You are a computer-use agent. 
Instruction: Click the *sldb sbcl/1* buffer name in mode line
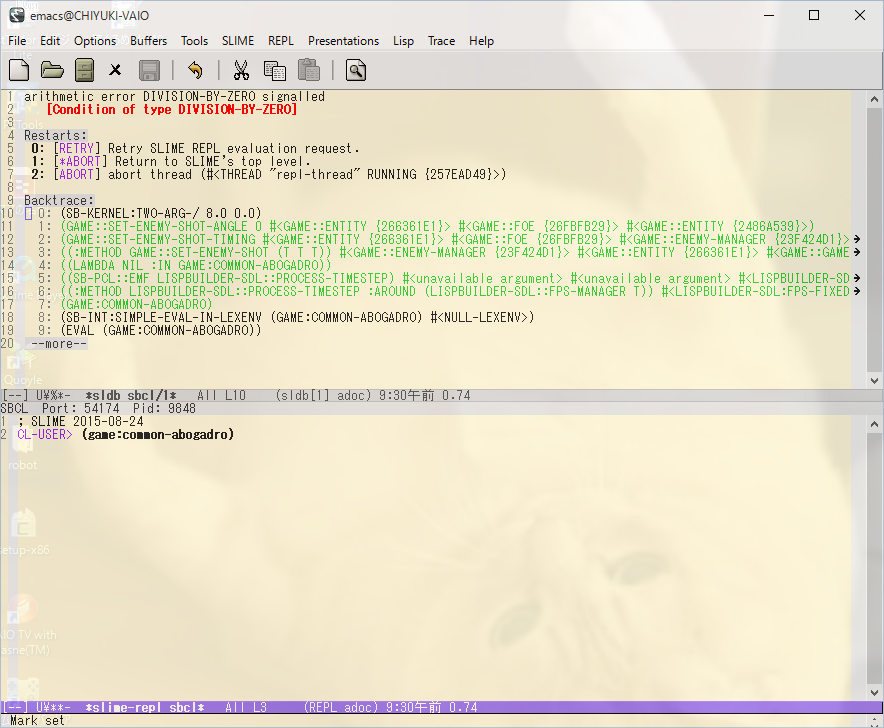[x=131, y=395]
